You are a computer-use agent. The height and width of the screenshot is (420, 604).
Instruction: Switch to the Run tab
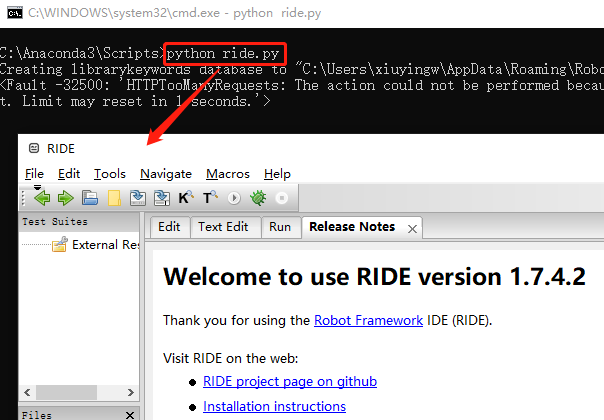pyautogui.click(x=280, y=227)
